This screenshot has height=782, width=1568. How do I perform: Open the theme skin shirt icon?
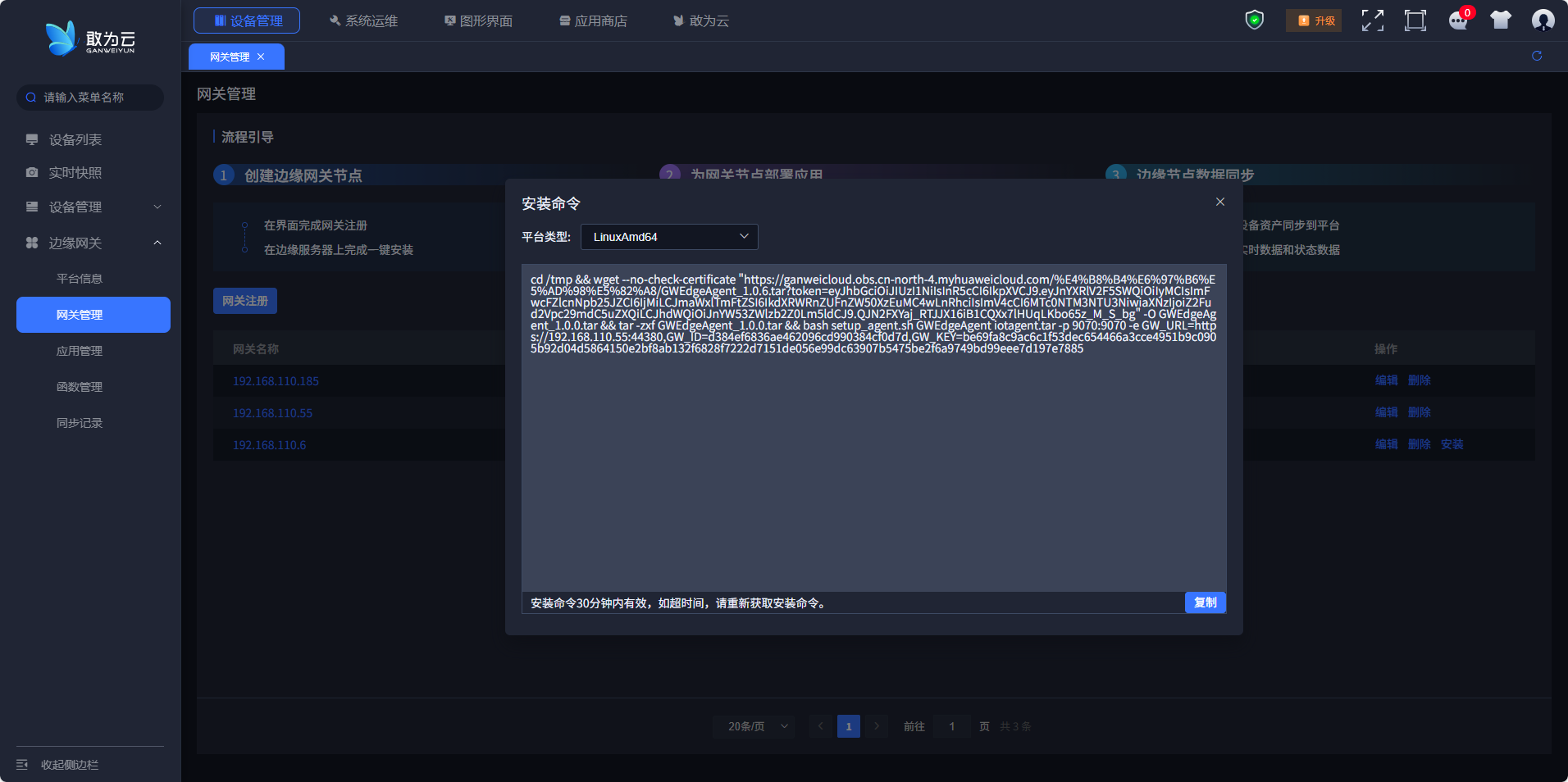[1500, 20]
